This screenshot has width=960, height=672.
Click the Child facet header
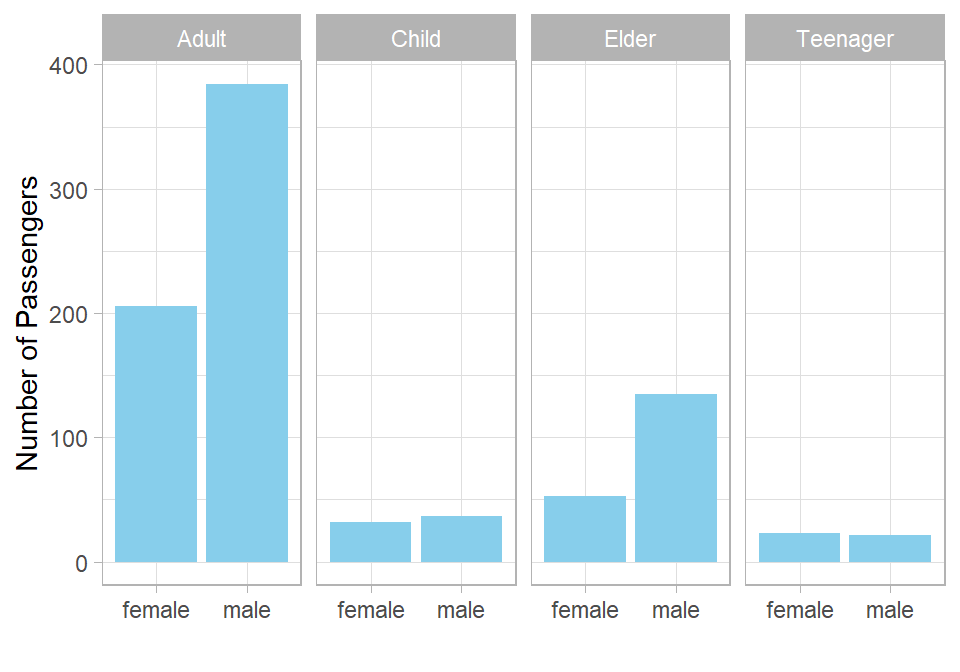click(415, 39)
